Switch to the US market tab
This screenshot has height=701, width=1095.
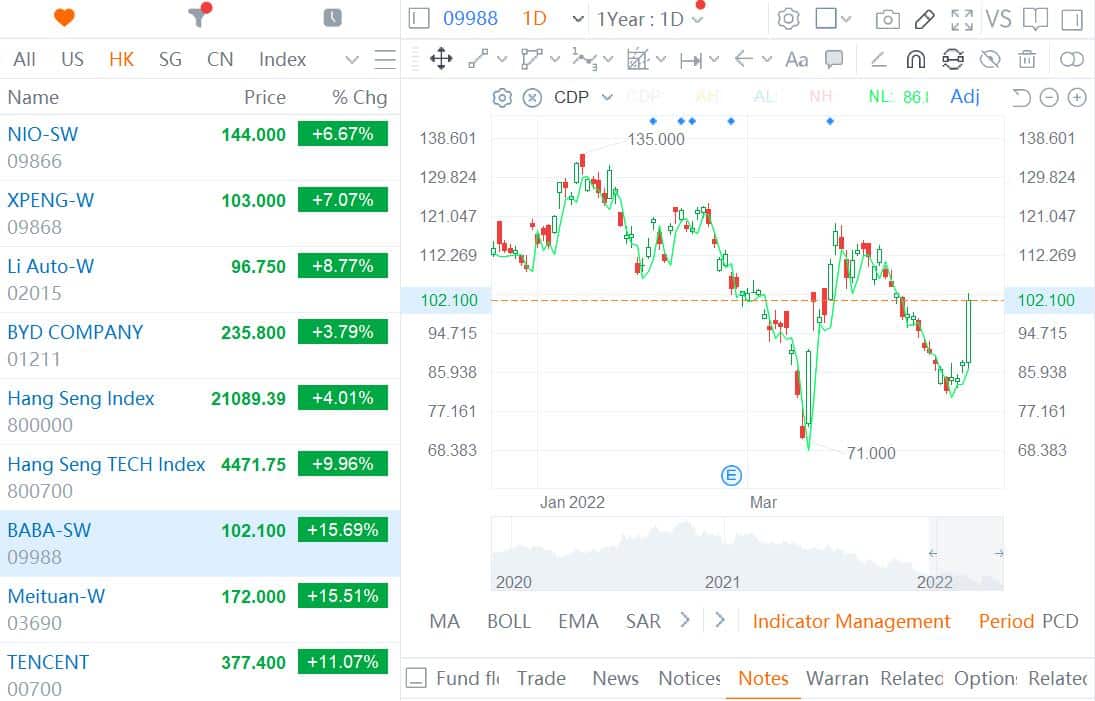[72, 60]
